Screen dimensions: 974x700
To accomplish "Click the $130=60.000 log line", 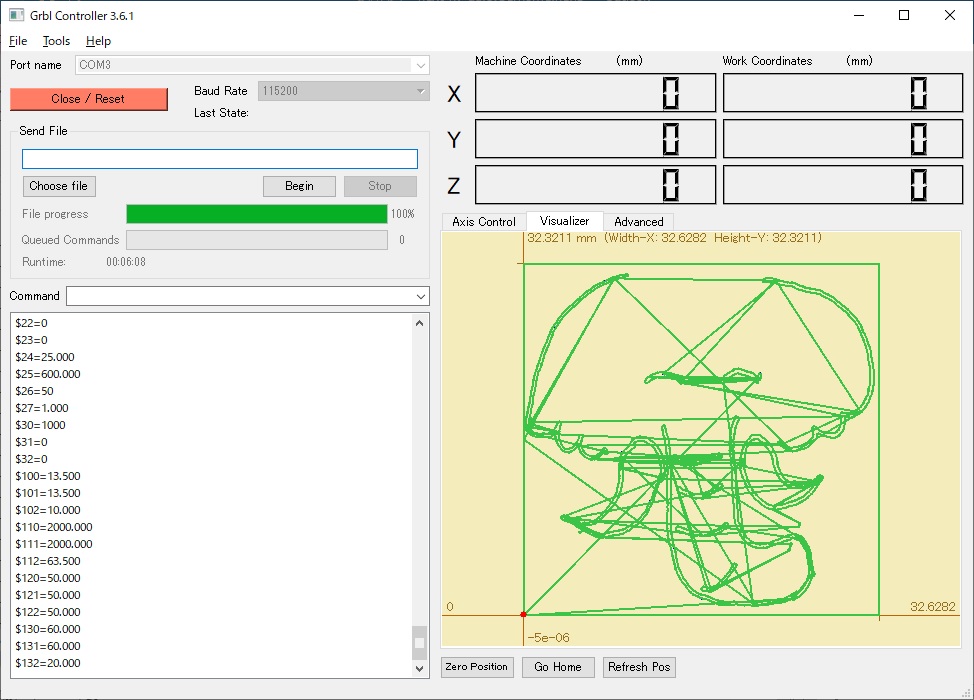I will coord(48,629).
